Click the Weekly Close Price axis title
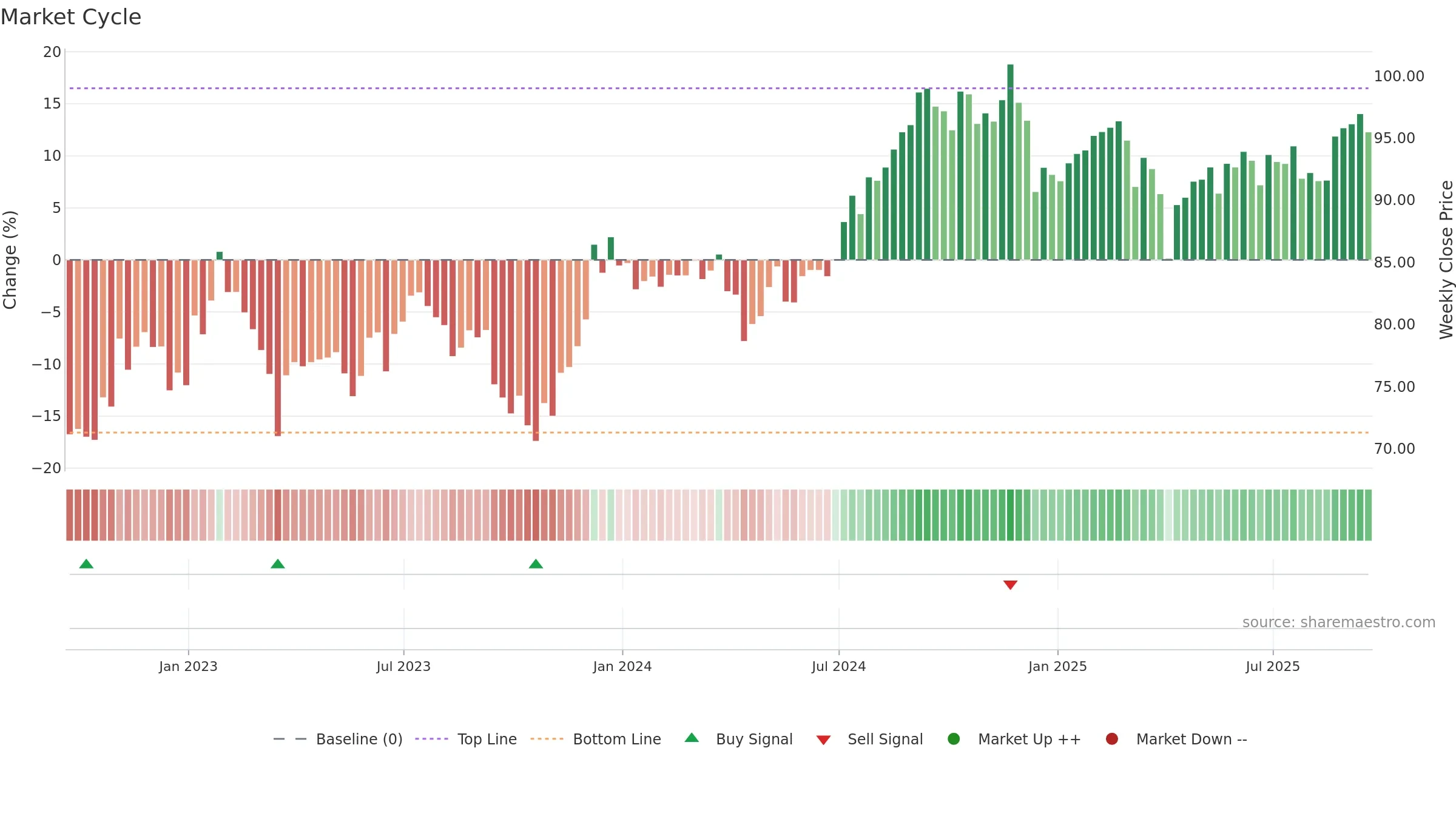The width and height of the screenshot is (1456, 819). (1446, 260)
